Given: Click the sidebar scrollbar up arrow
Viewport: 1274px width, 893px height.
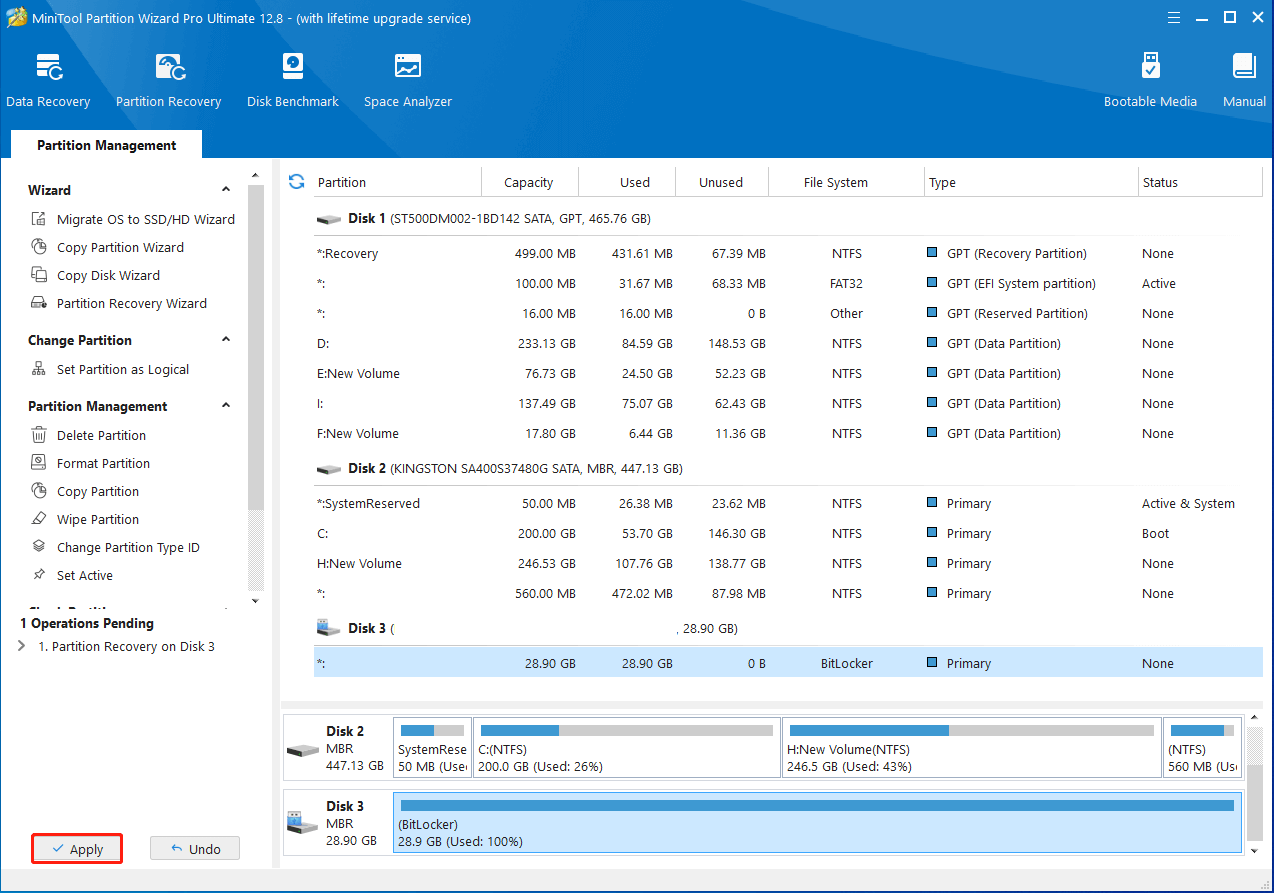Looking at the screenshot, I should [x=255, y=177].
